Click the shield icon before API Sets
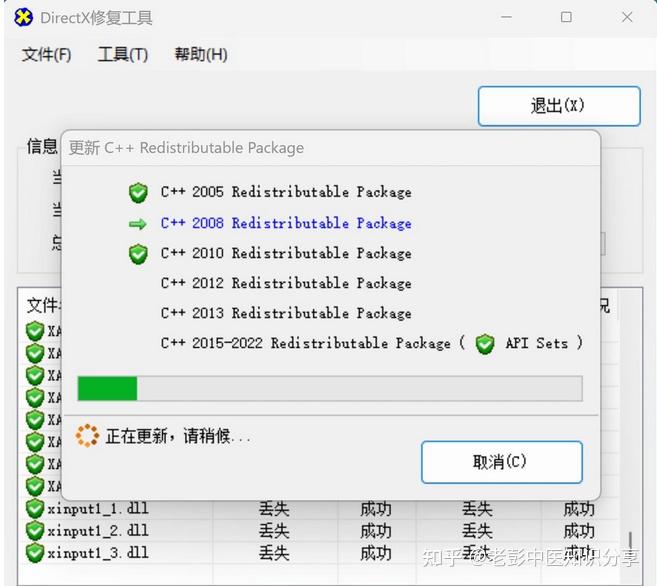 (x=485, y=344)
